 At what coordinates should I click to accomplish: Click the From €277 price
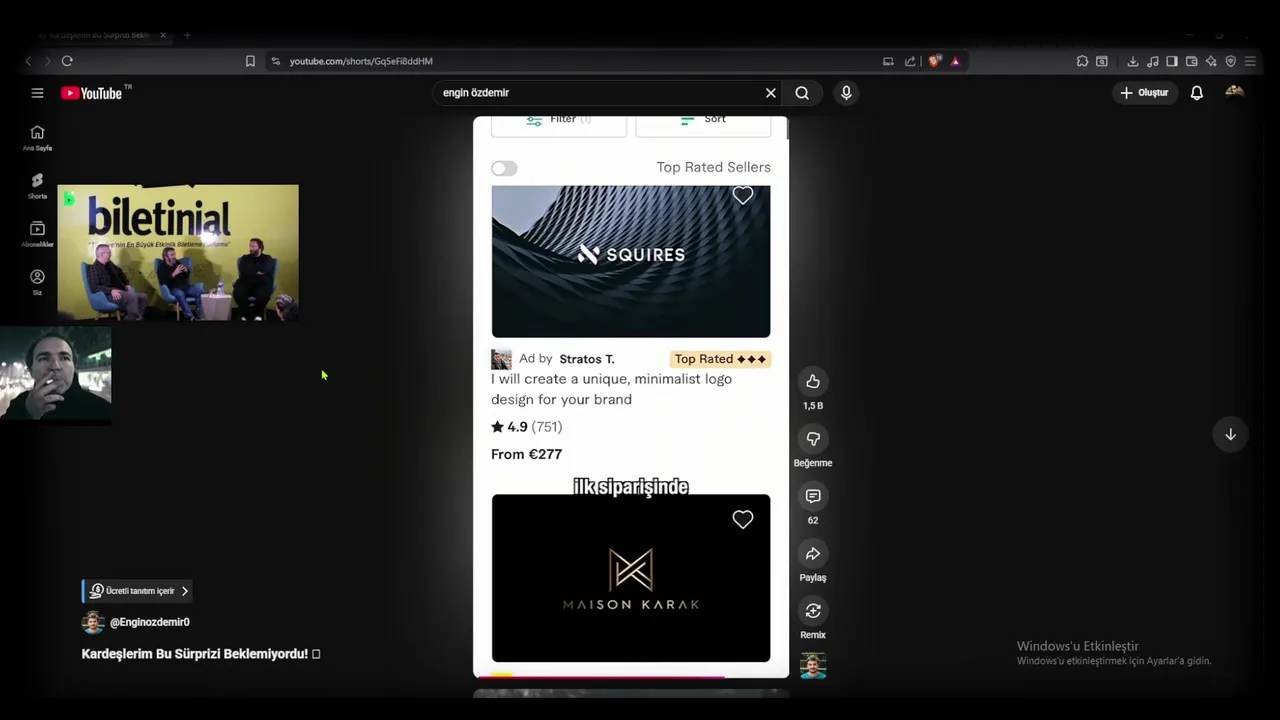[x=527, y=454]
